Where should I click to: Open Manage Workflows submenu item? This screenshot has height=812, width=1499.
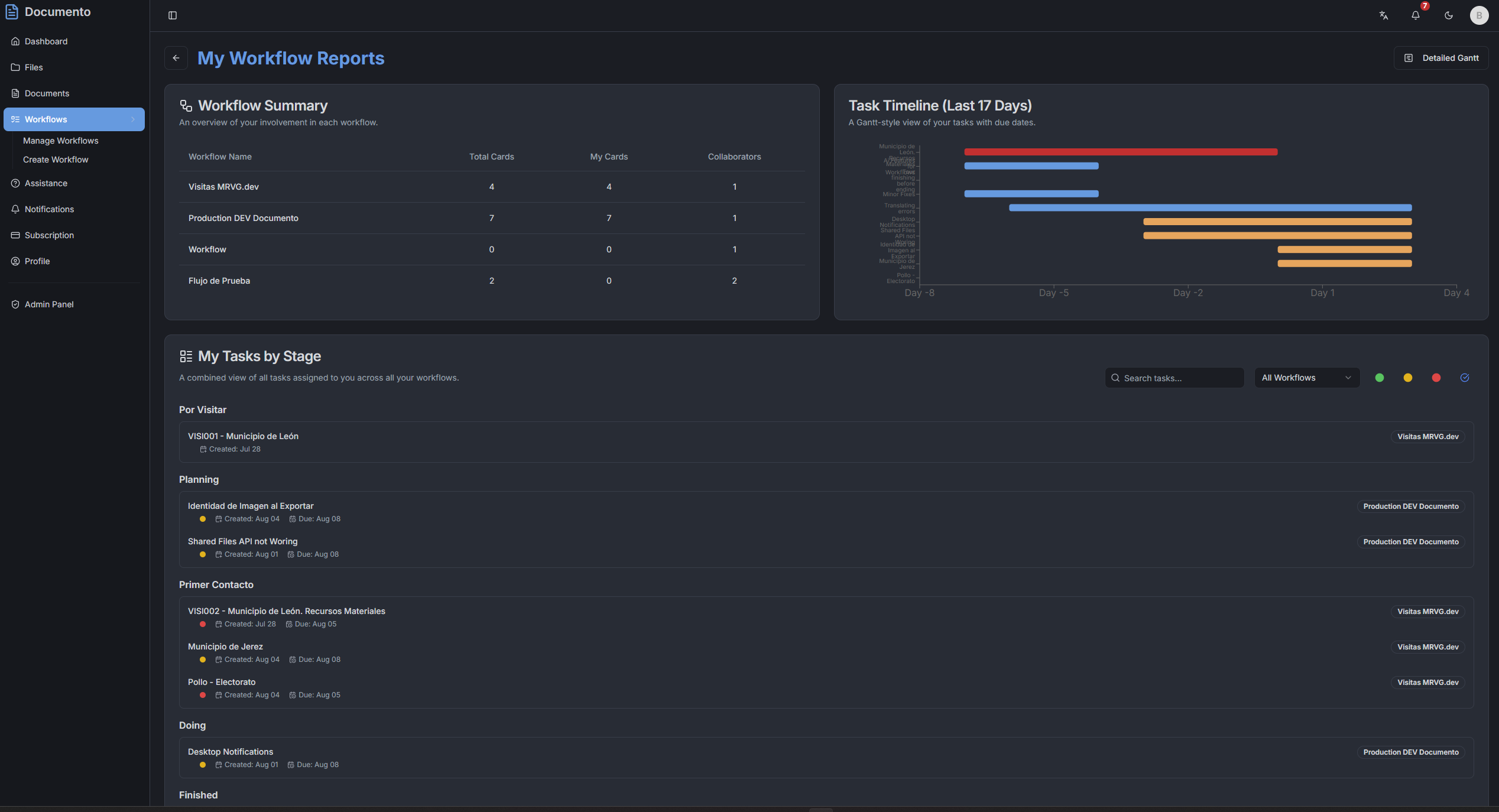pyautogui.click(x=60, y=141)
